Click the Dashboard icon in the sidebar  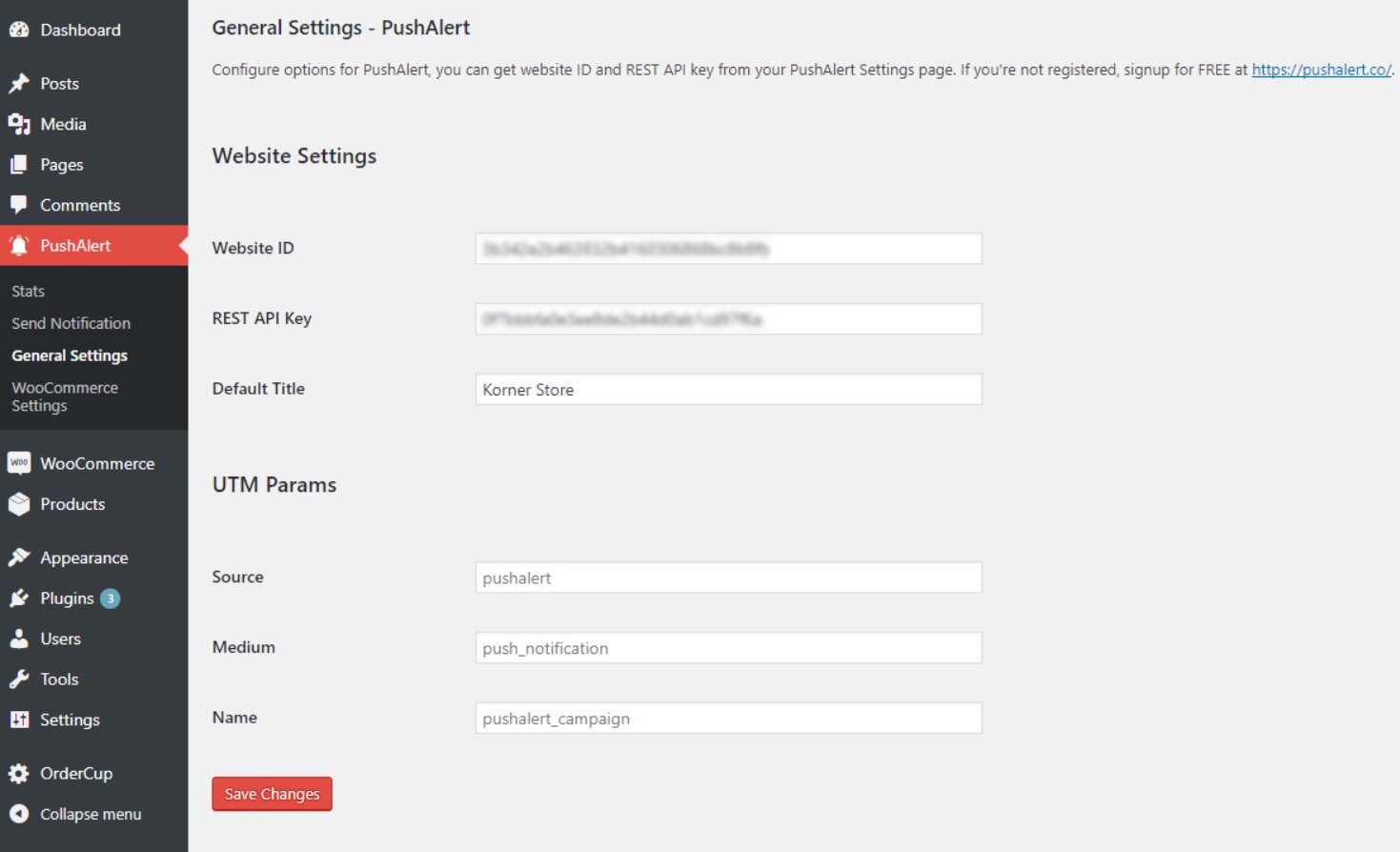pos(19,30)
